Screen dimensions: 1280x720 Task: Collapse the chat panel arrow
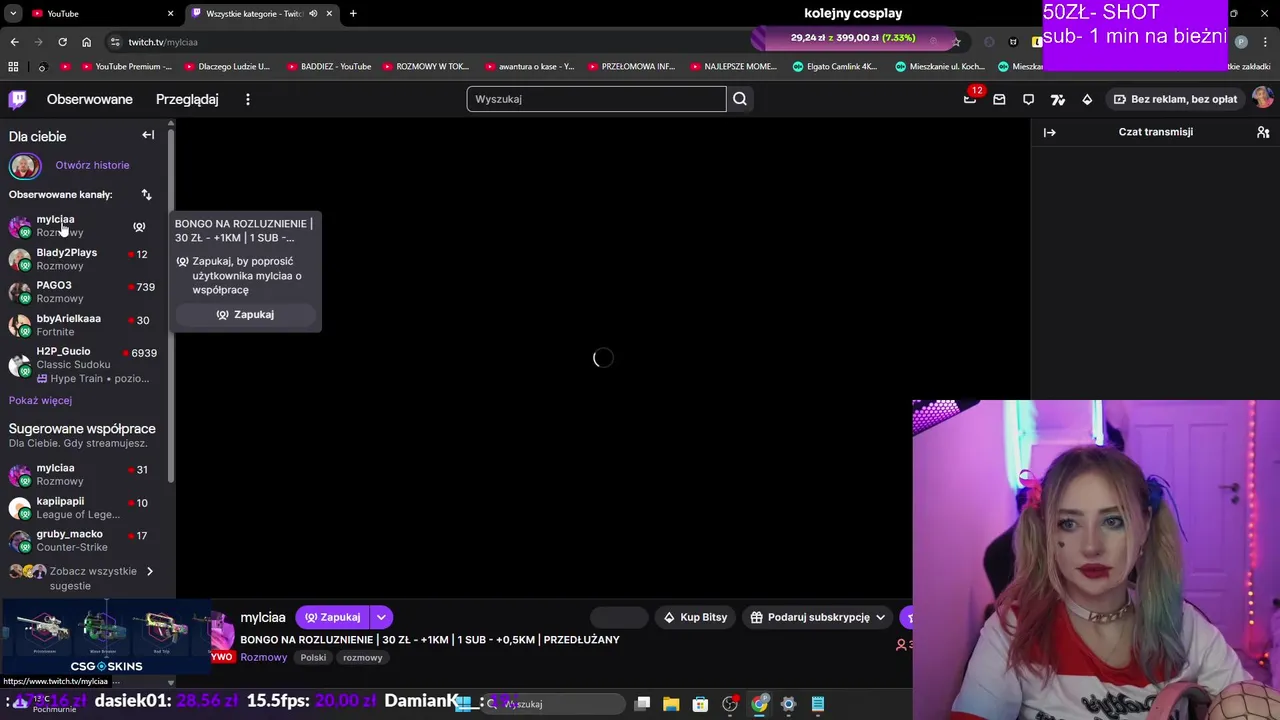click(x=1049, y=132)
